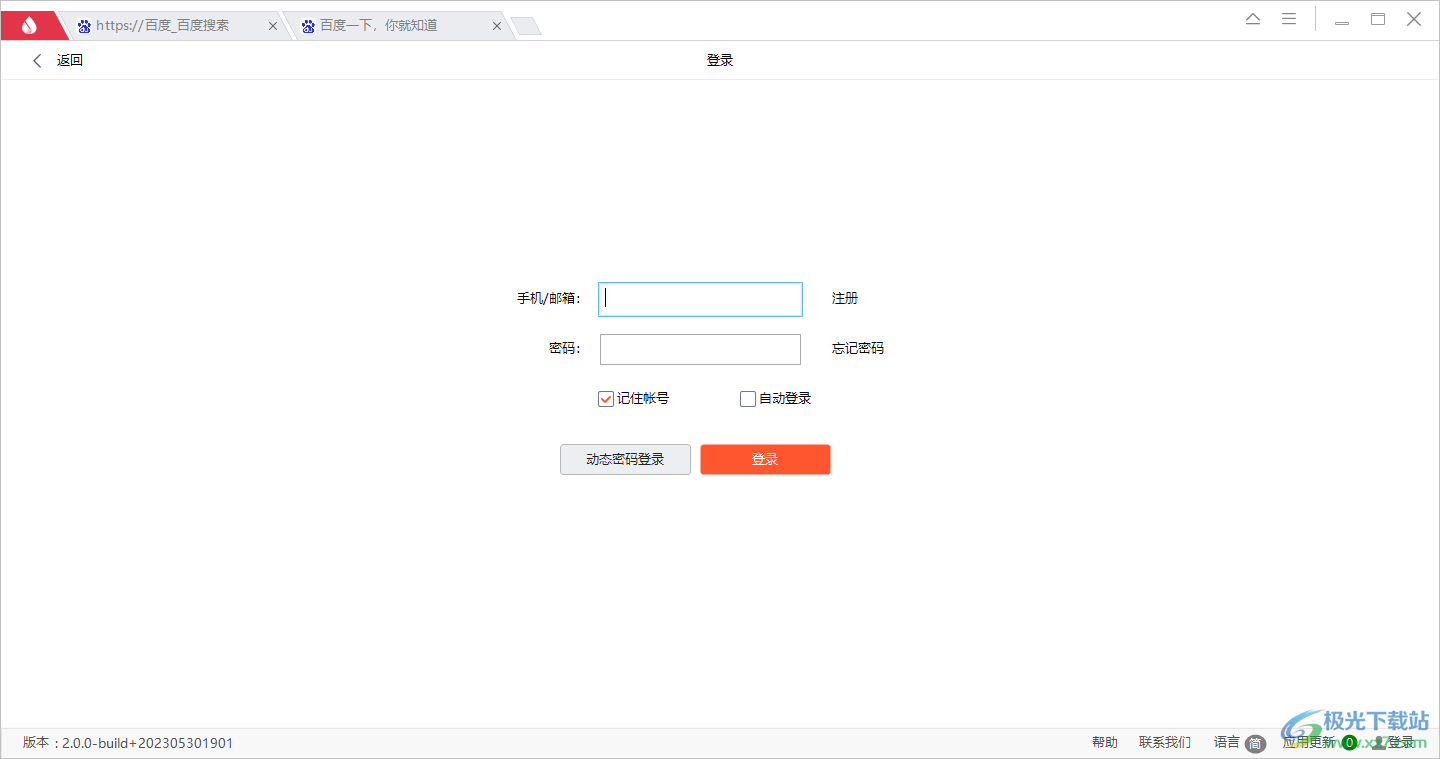Open the 忘记密码 link
Viewport: 1440px width, 759px height.
[x=856, y=348]
